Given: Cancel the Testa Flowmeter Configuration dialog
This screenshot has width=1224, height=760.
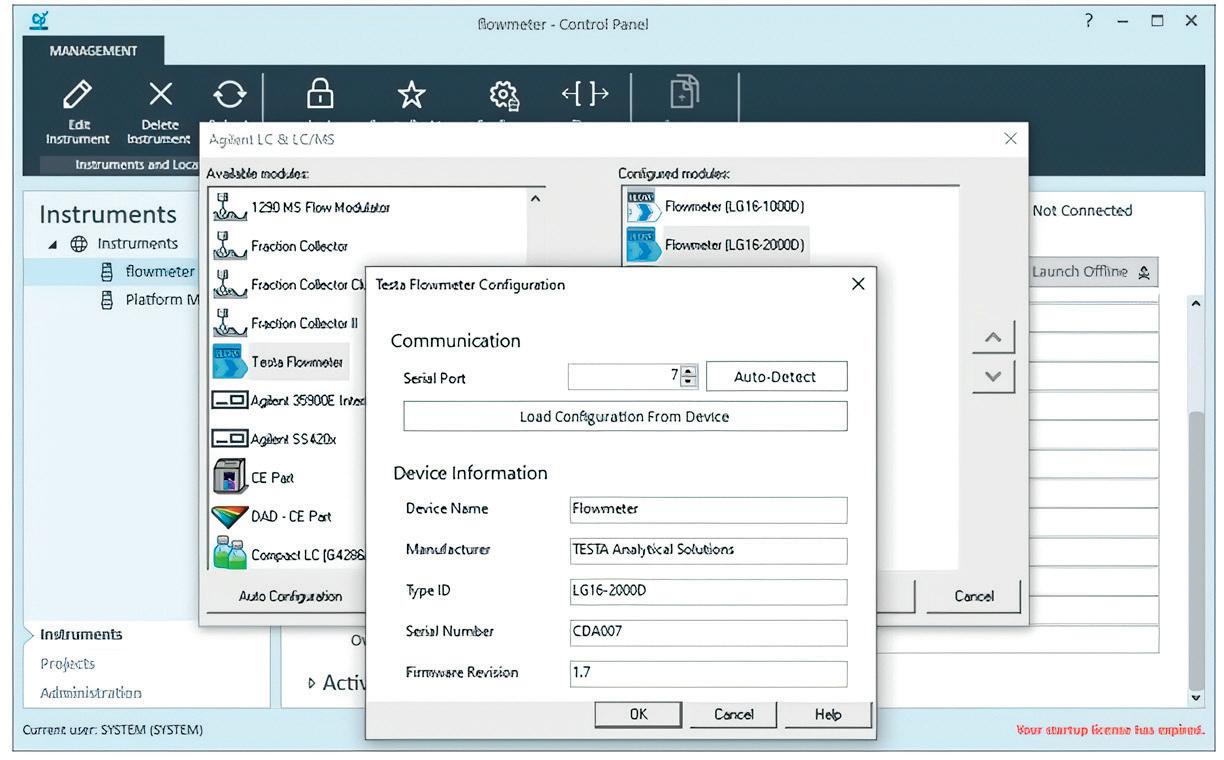Looking at the screenshot, I should [733, 714].
